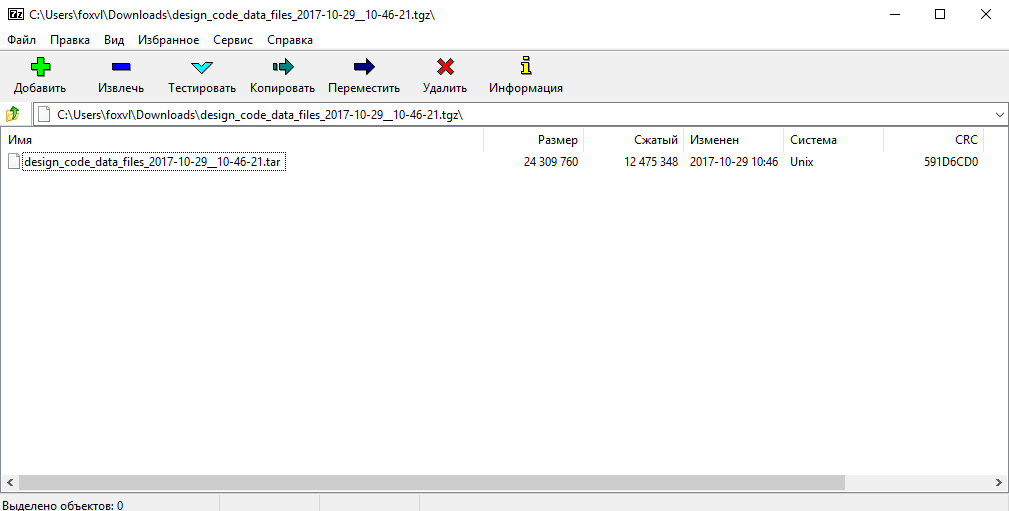Click the green plus Add (Добавить) icon

(40, 66)
